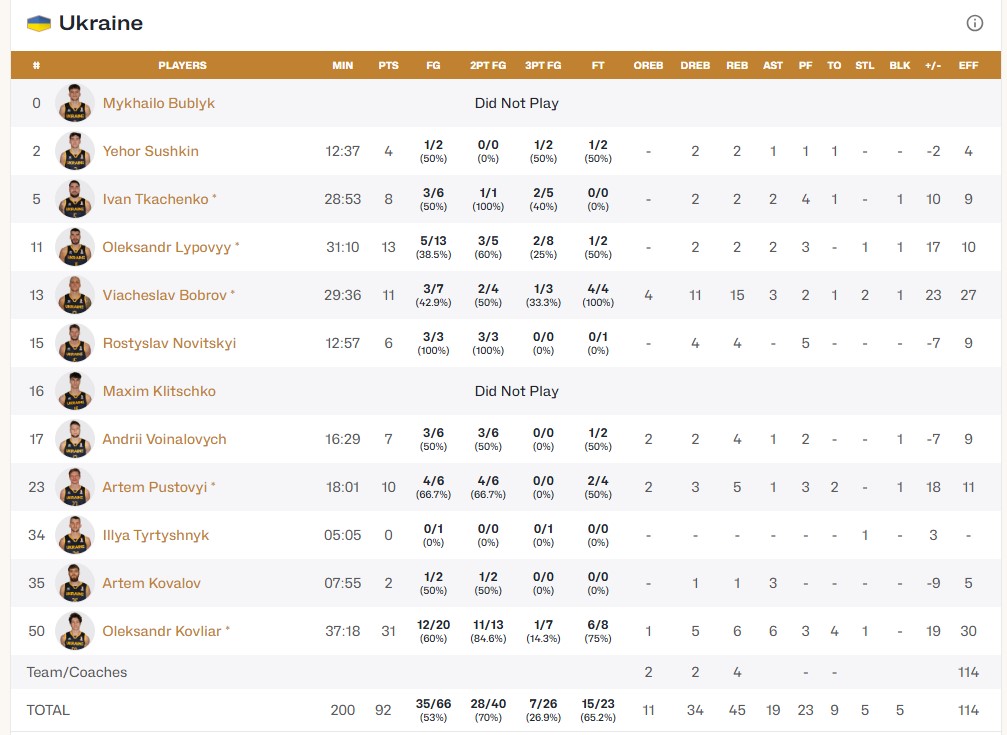The height and width of the screenshot is (735, 1007).
Task: Click the total 7/26 three-point cell
Action: (543, 710)
